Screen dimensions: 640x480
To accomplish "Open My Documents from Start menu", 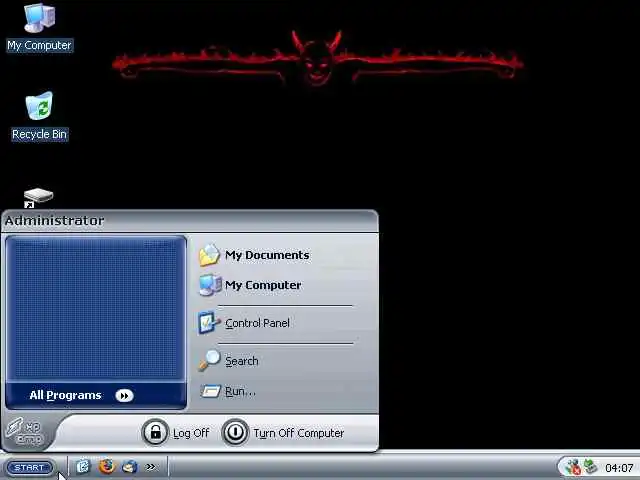I will point(254,255).
